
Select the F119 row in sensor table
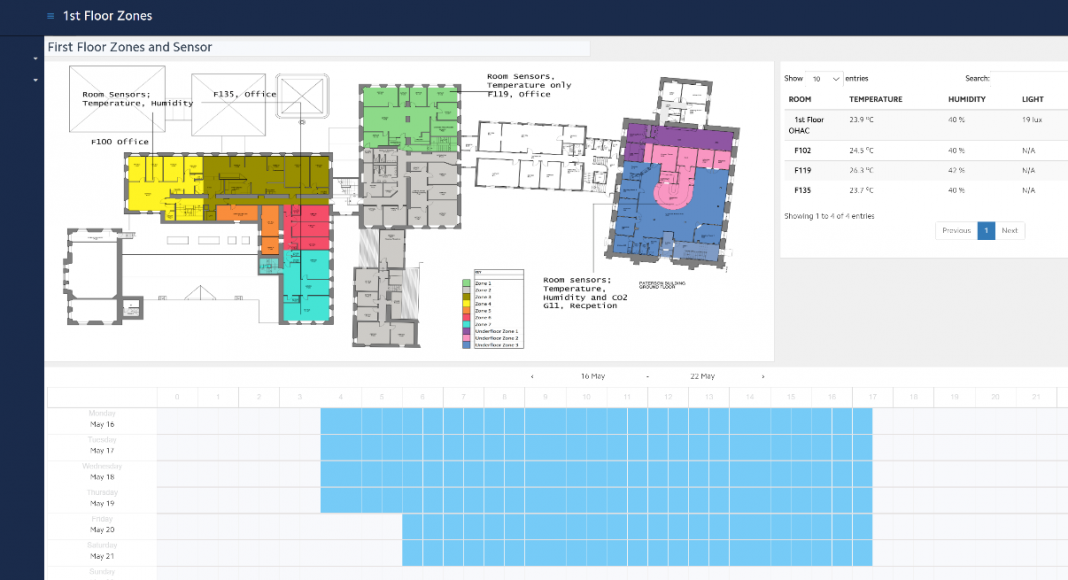(x=802, y=171)
